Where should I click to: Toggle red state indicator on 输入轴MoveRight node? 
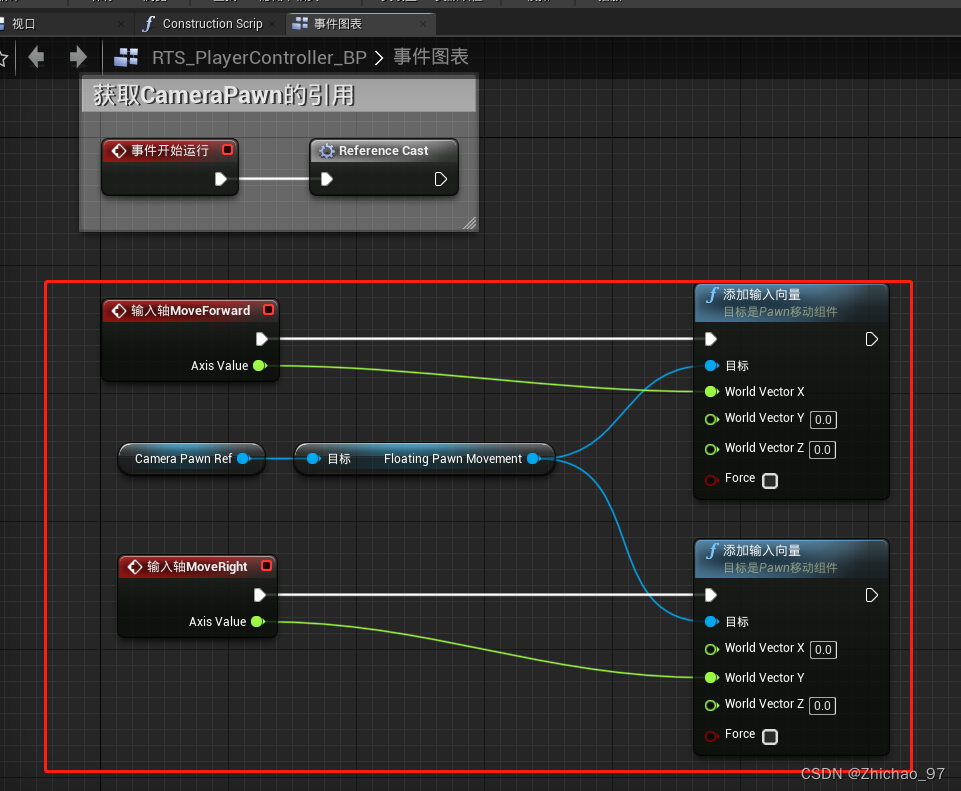(x=267, y=567)
